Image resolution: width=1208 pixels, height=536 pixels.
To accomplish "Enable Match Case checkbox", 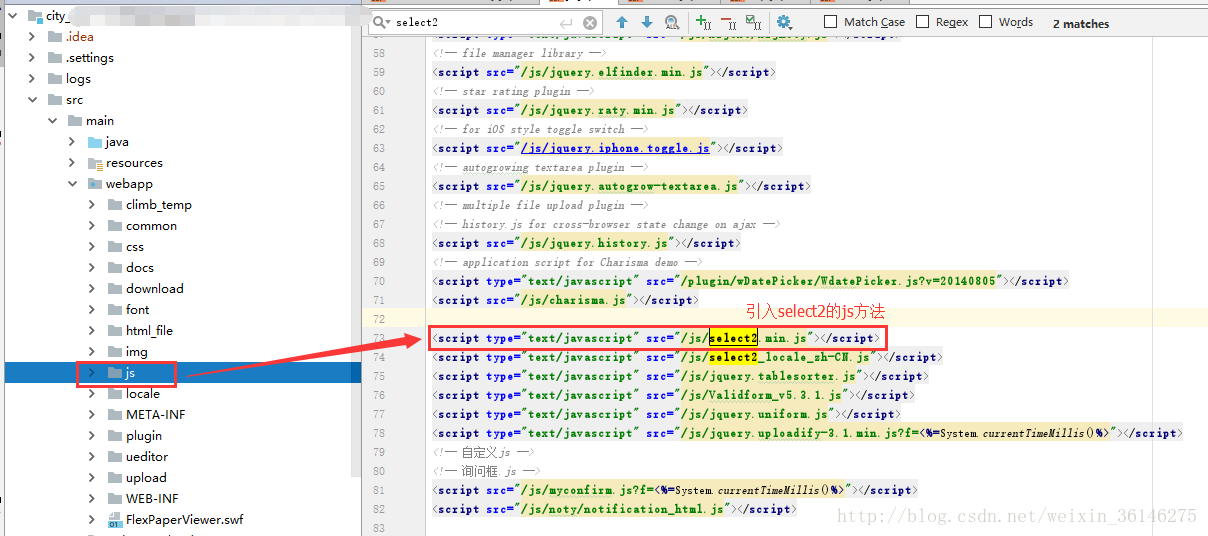I will 831,22.
